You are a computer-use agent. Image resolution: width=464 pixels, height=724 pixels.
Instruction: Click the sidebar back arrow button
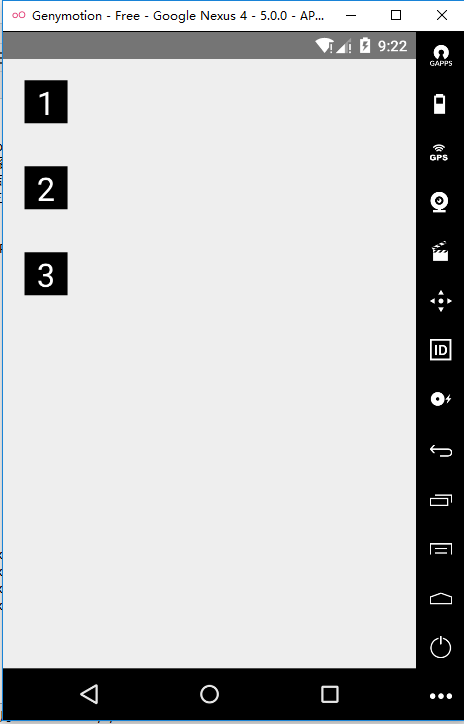pyautogui.click(x=440, y=450)
